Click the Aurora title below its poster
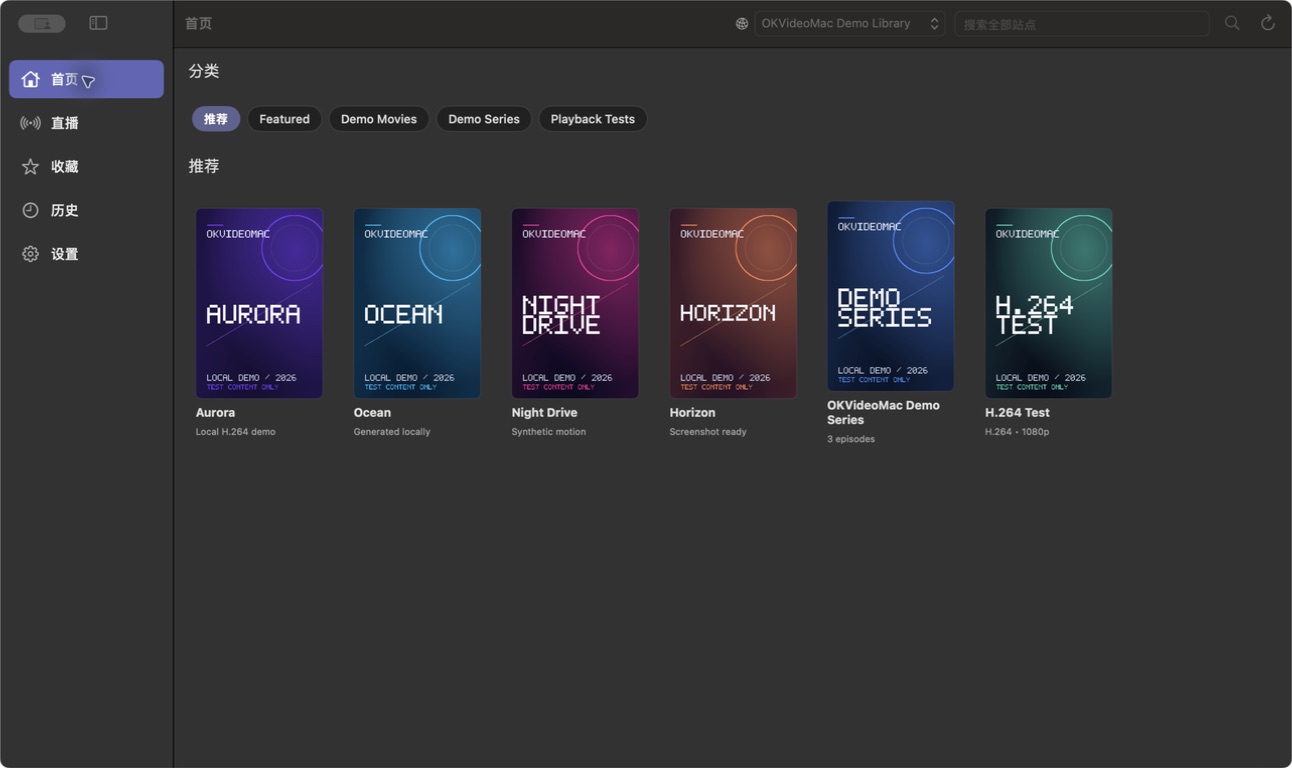The height and width of the screenshot is (768, 1292). pyautogui.click(x=216, y=412)
